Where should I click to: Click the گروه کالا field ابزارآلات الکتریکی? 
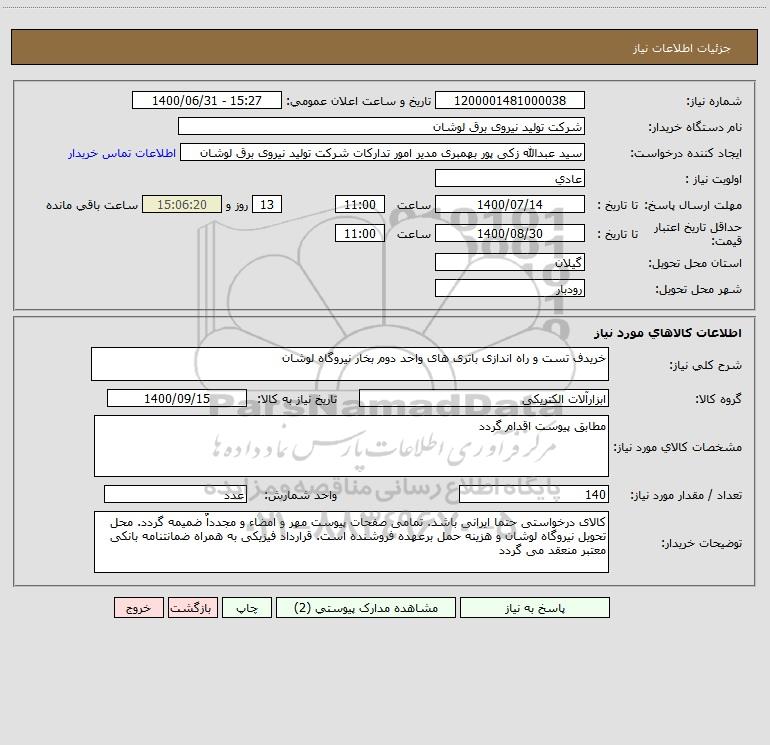(484, 398)
